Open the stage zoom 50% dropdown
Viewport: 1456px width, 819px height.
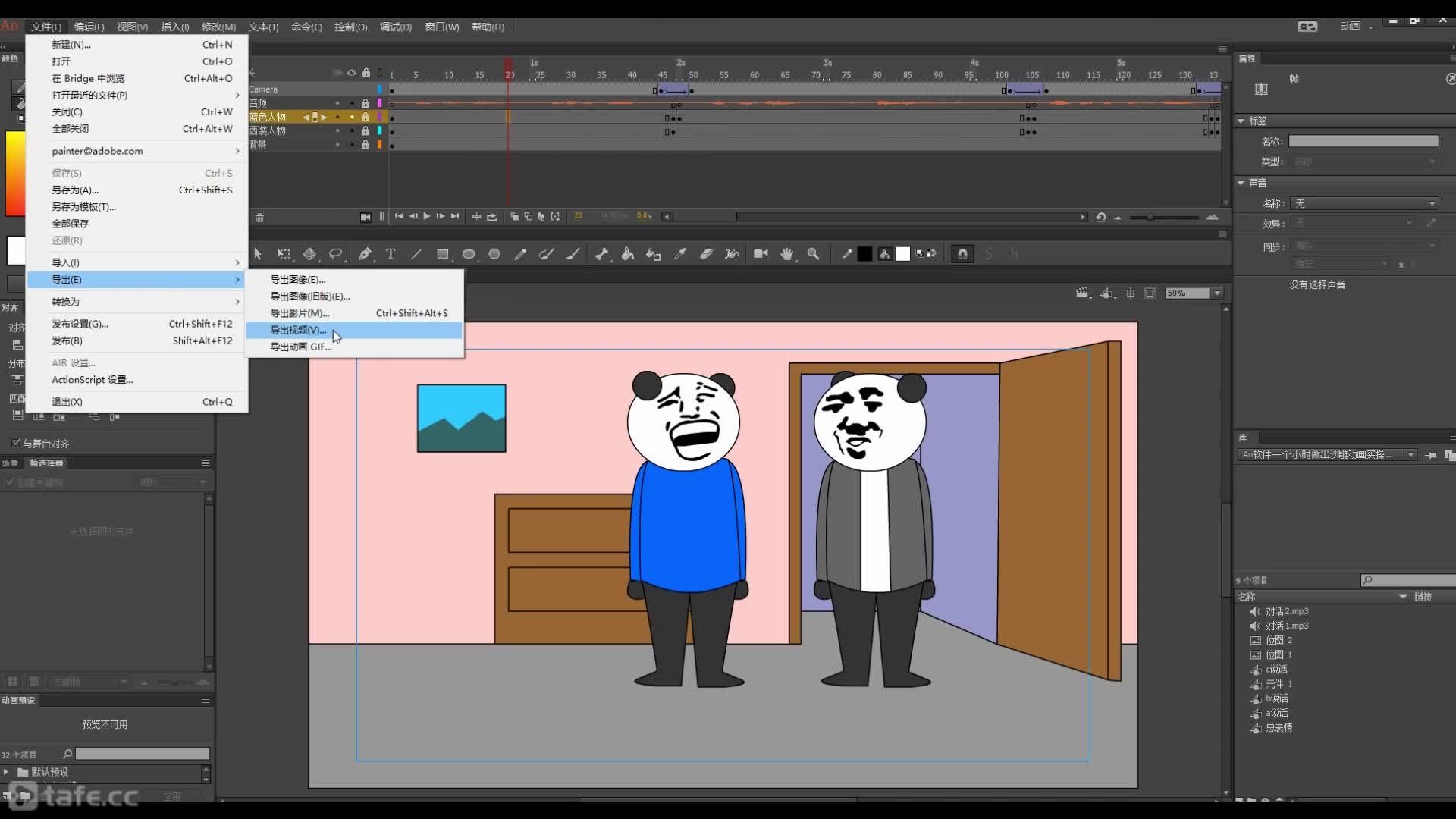pyautogui.click(x=1217, y=293)
